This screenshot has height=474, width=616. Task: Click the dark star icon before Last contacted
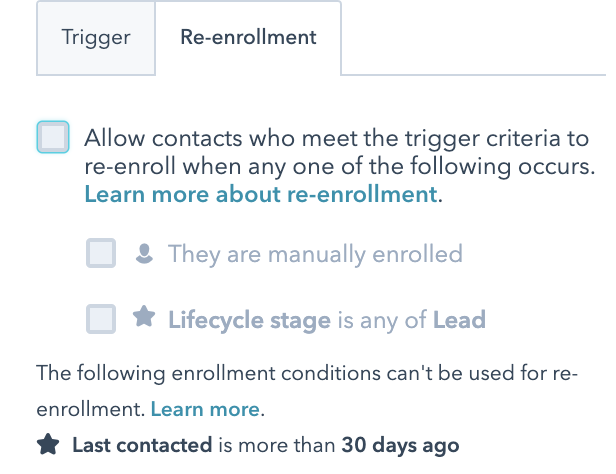(48, 444)
